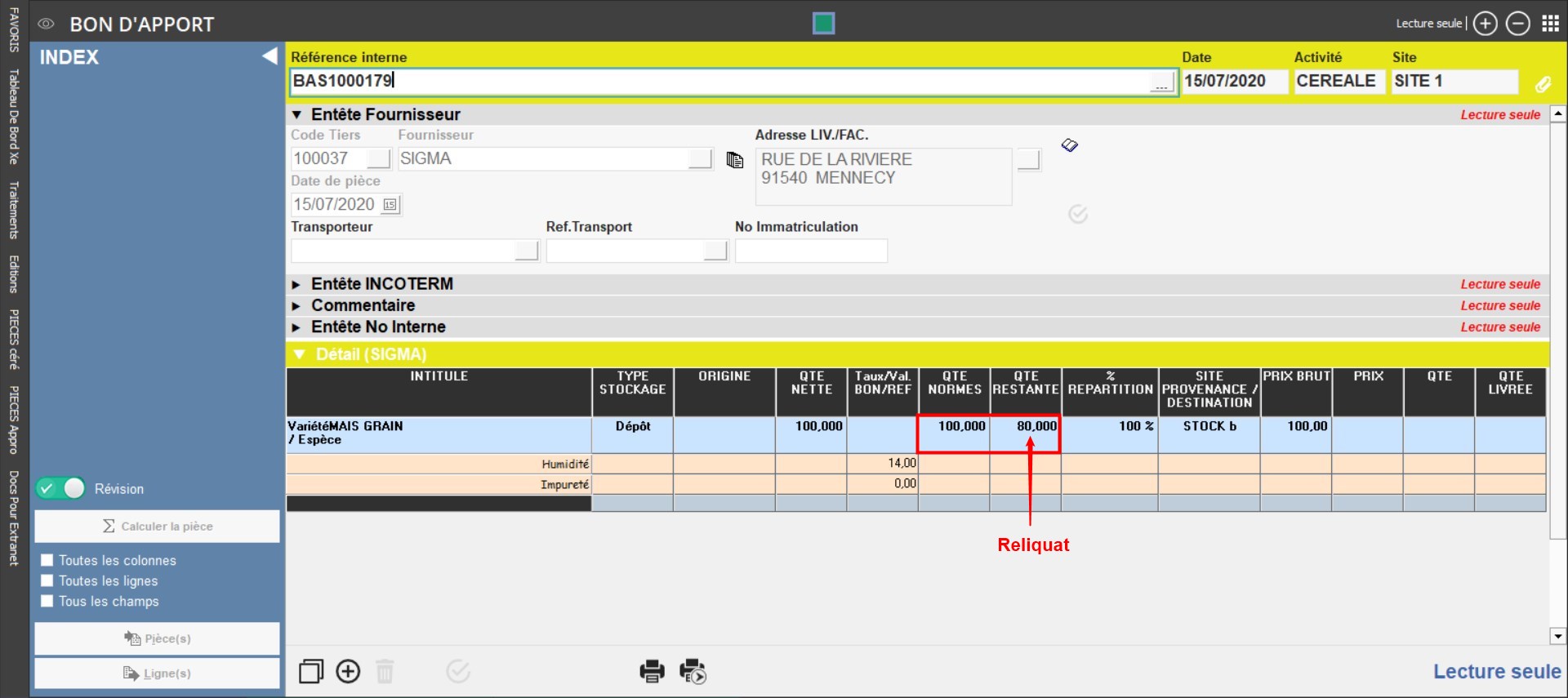Image resolution: width=1568 pixels, height=698 pixels.
Task: Click the Référence interne input field
Action: point(719,81)
